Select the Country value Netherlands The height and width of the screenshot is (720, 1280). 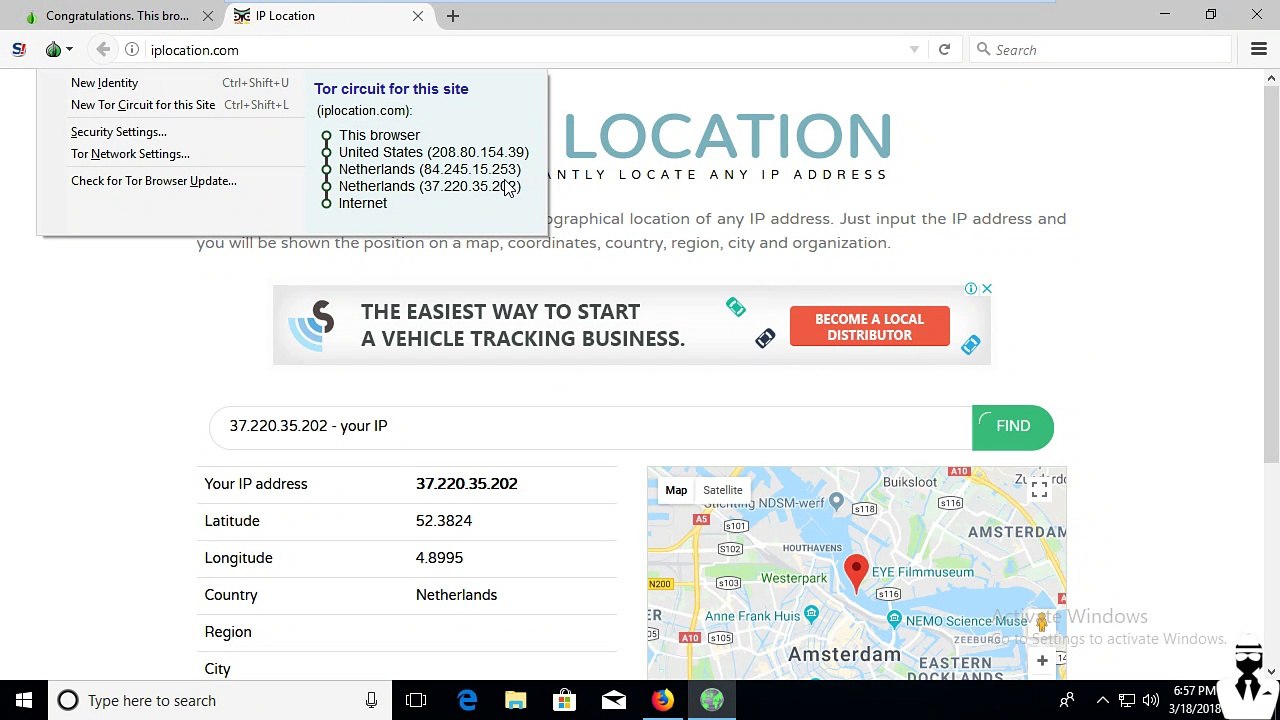coord(456,595)
